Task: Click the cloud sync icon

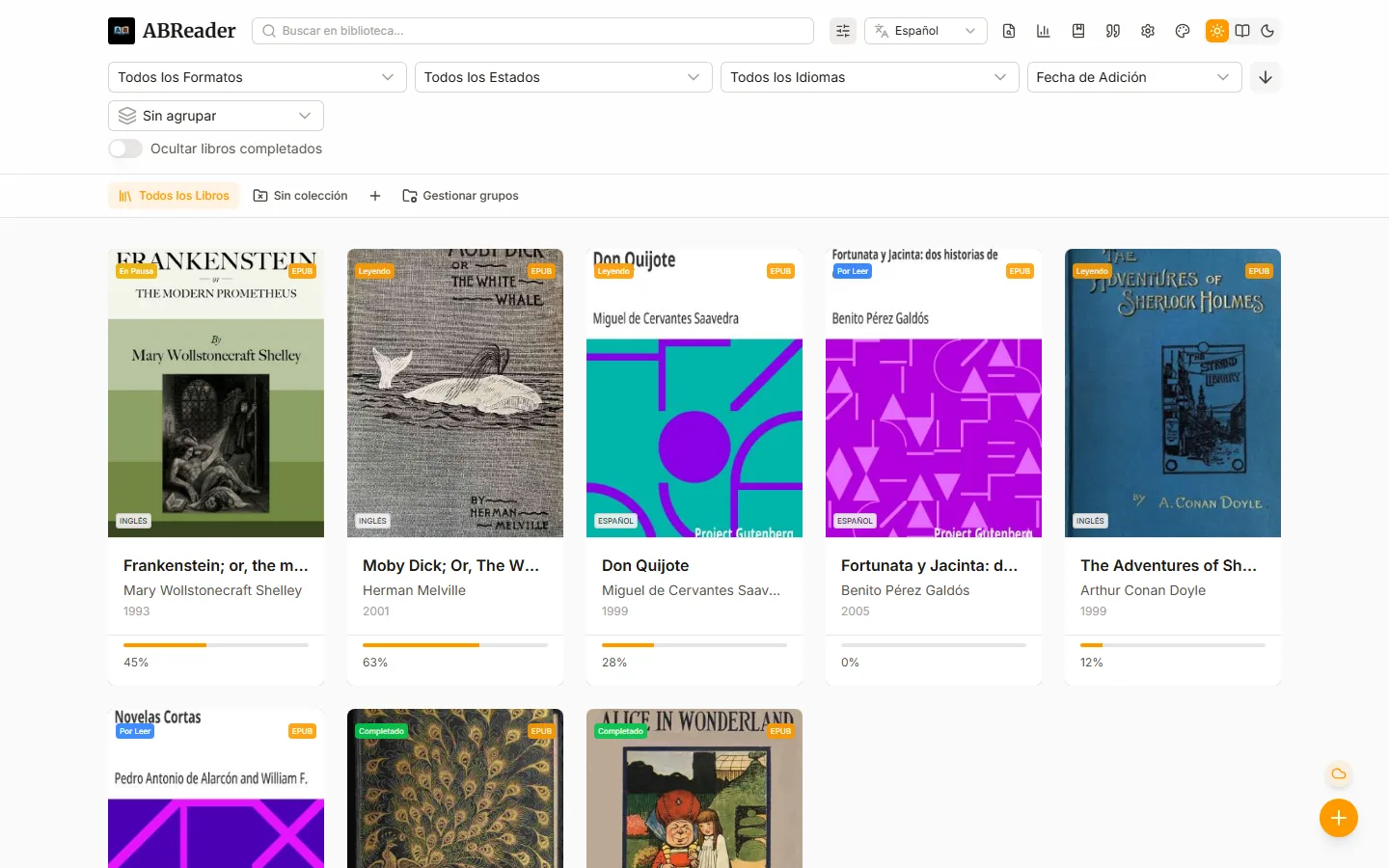Action: click(1339, 773)
